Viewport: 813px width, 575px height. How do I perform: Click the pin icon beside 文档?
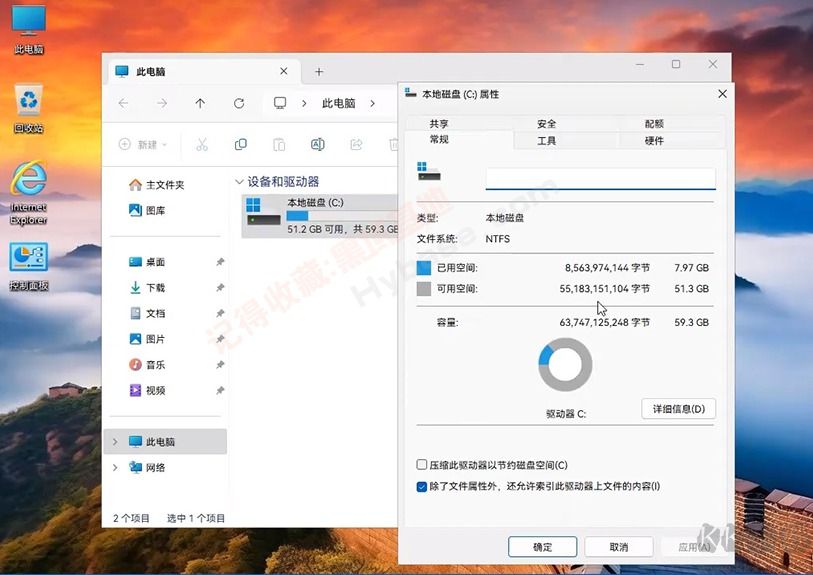pos(220,313)
